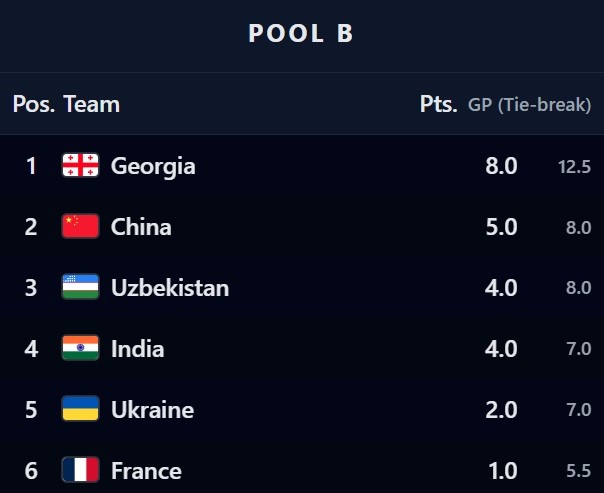Click the Georgia flag icon
The height and width of the screenshot is (493, 604).
(80, 166)
